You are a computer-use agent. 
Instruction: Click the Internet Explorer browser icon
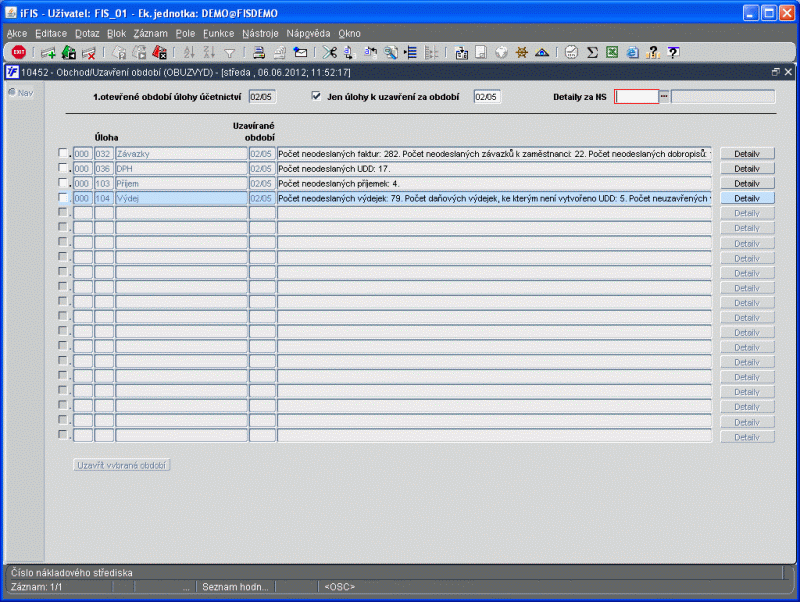(x=632, y=52)
